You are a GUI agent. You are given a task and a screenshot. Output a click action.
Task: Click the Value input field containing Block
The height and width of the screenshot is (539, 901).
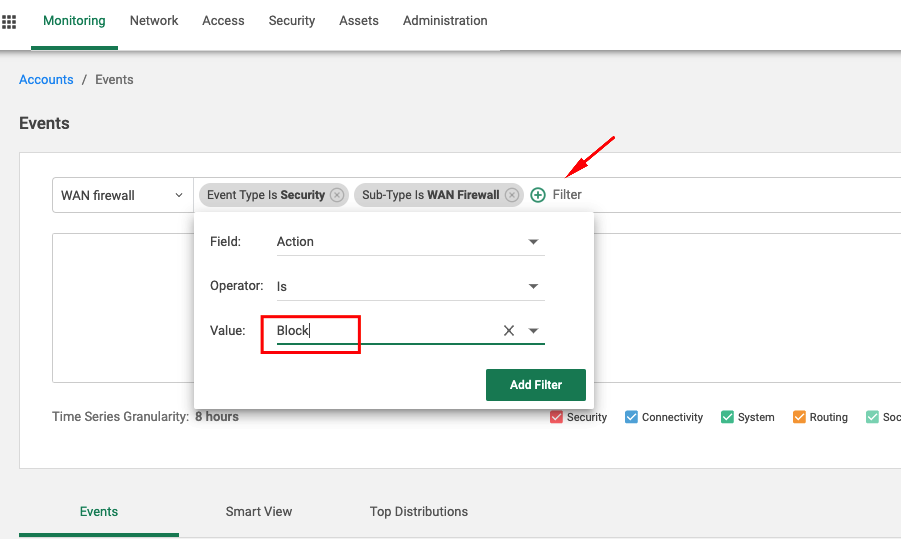click(380, 331)
